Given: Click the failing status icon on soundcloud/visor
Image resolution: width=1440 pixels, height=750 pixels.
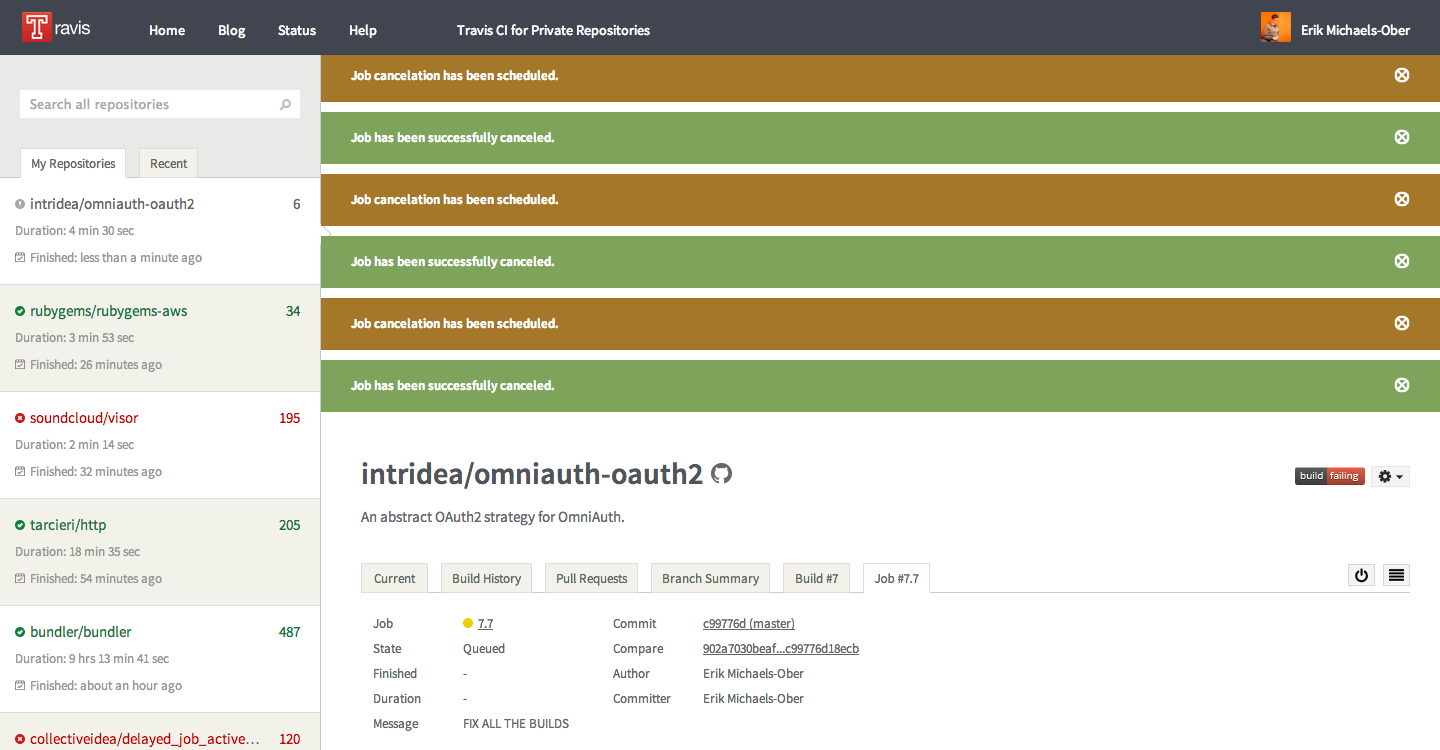Looking at the screenshot, I should 20,418.
